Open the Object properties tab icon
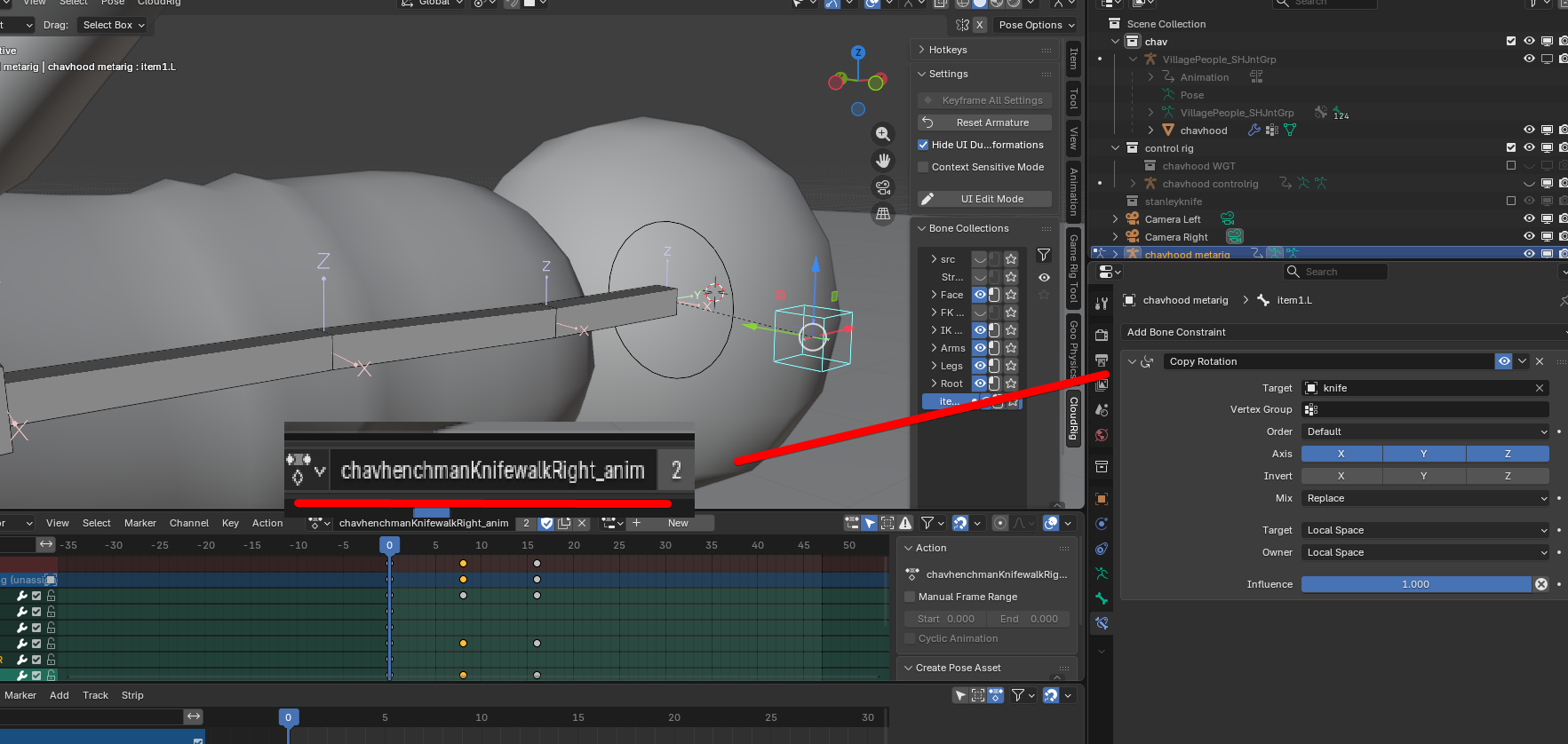Screen dimensions: 1568x744 pyautogui.click(x=1102, y=499)
